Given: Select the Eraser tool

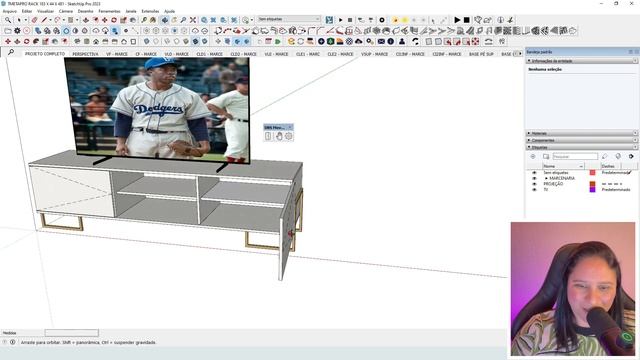Looking at the screenshot, I should click(x=35, y=20).
